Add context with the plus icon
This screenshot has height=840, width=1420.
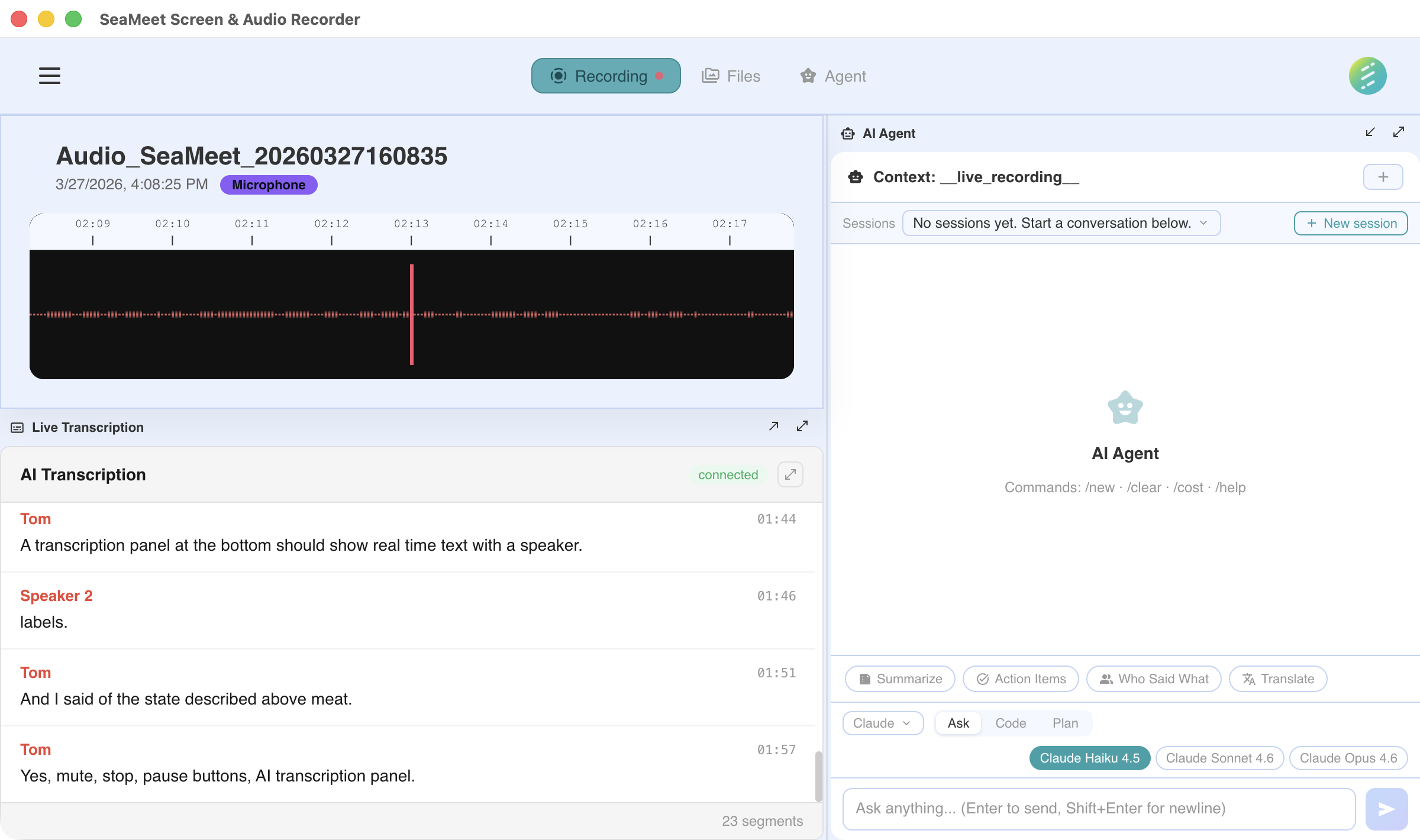click(1383, 176)
